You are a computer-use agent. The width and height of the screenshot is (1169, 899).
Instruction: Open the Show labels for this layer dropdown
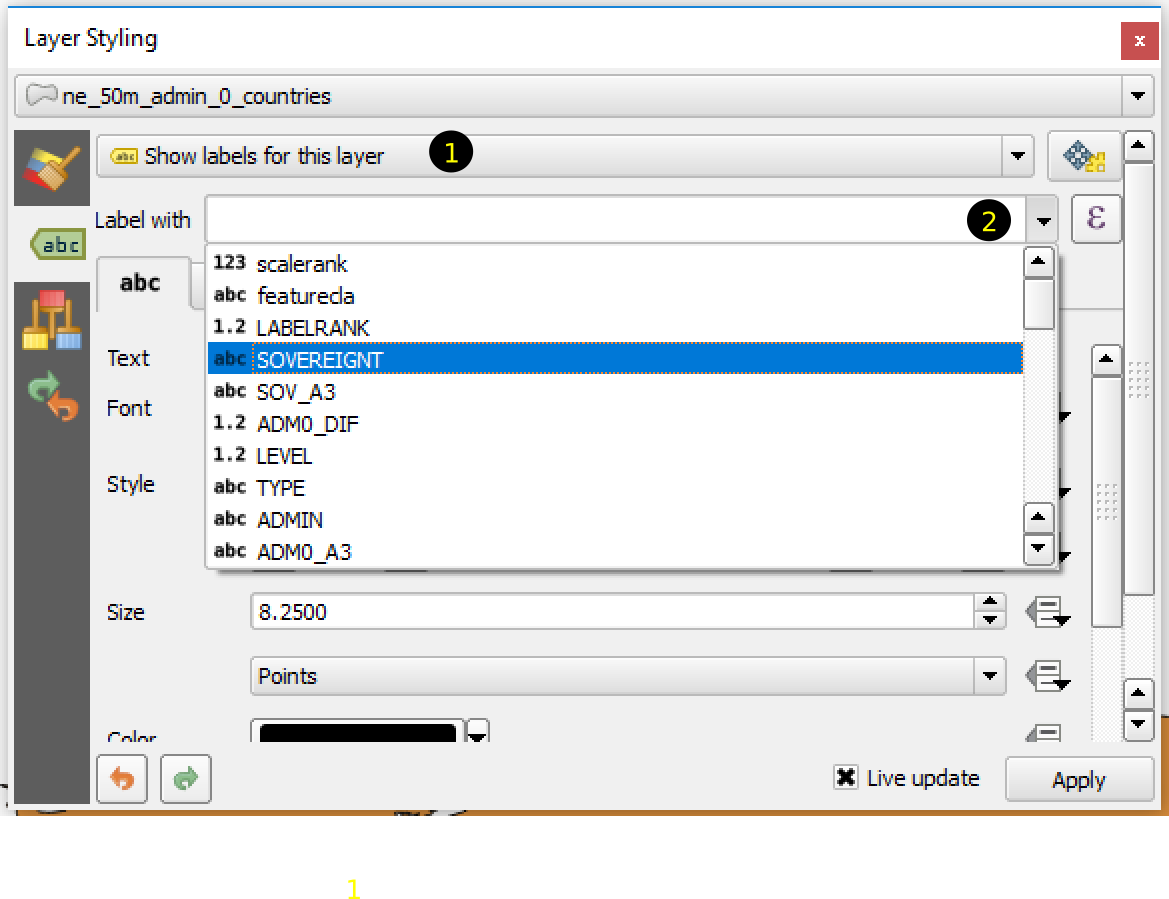tap(1017, 156)
